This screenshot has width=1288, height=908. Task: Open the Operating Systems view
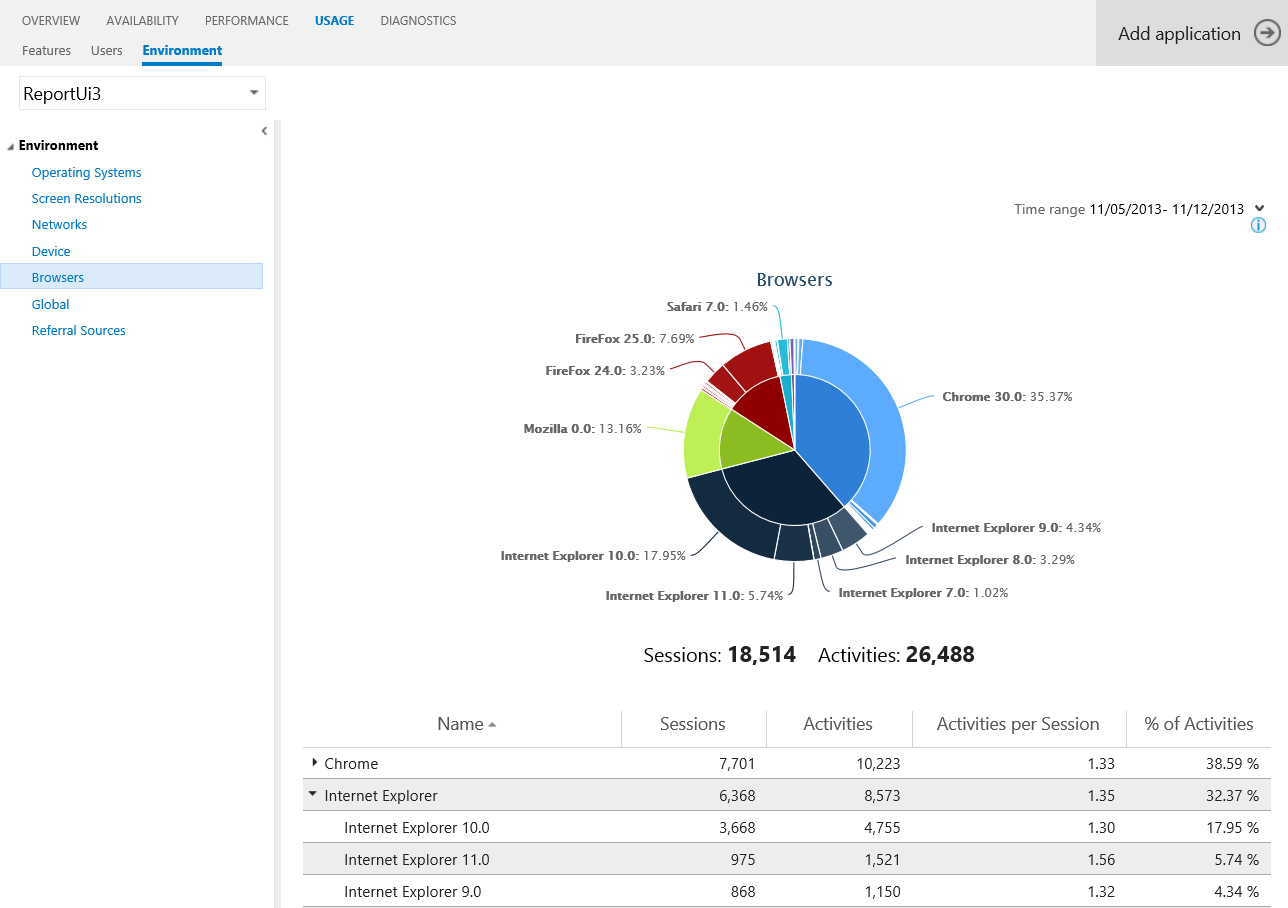tap(86, 172)
